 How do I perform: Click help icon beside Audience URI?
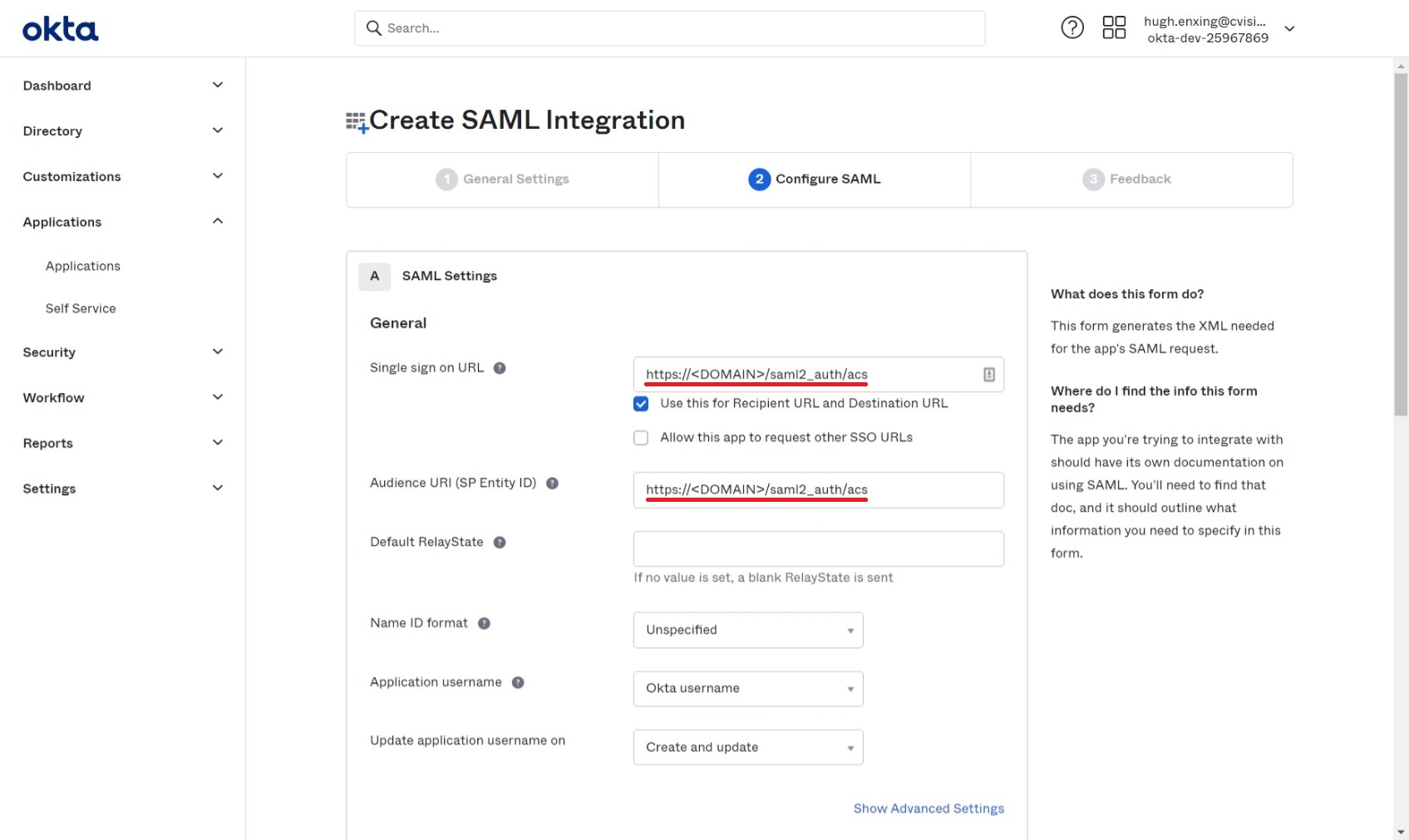coord(552,484)
